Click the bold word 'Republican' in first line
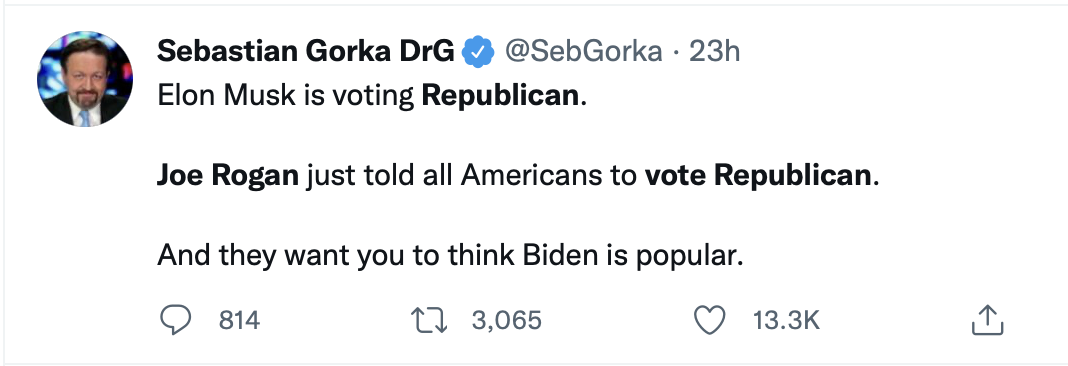Viewport: 1068px width, 366px height. coord(501,95)
